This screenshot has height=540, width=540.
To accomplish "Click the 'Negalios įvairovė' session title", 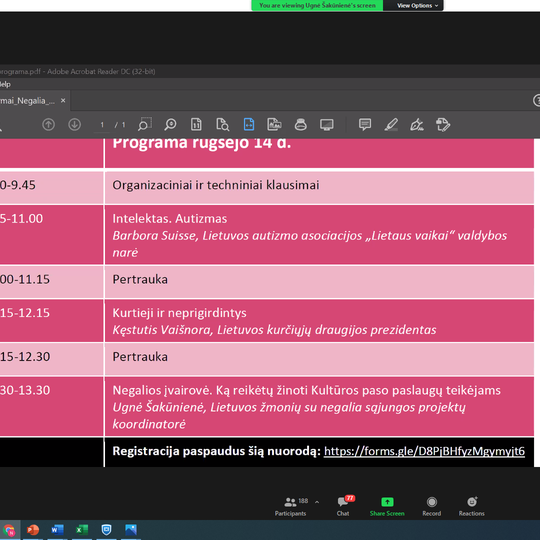I will (307, 391).
